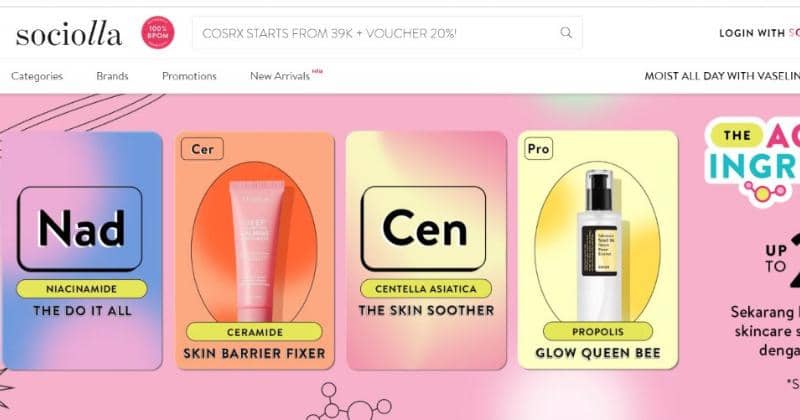Screen dimensions: 800x420
Task: Click the Cen element tile
Action: point(423,229)
